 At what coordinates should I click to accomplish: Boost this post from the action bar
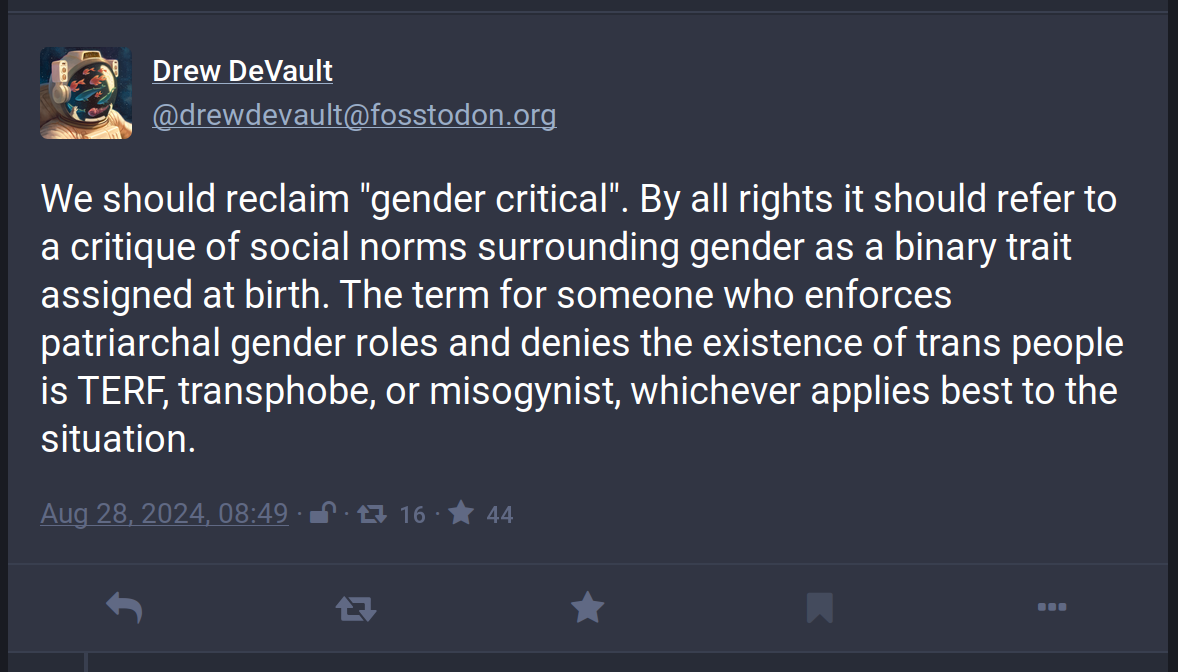(x=356, y=607)
